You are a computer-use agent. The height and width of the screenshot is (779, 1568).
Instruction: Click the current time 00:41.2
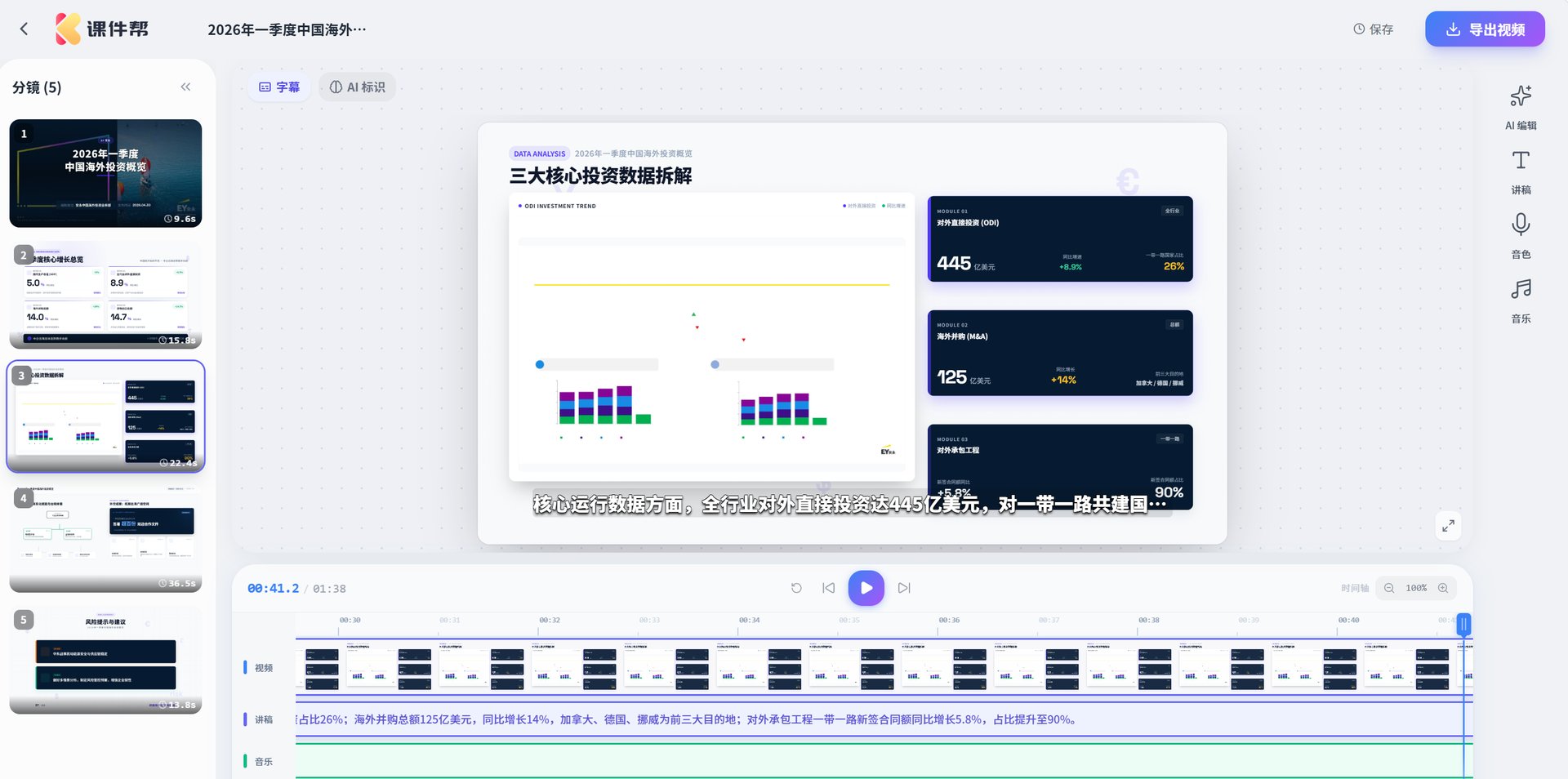tap(273, 589)
